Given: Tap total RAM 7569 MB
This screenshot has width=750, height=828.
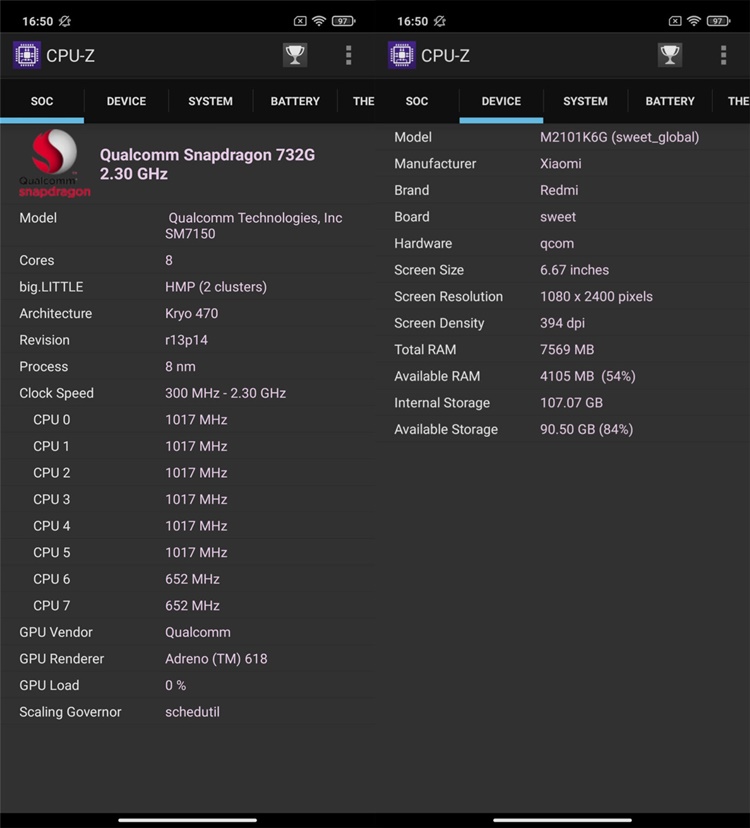Looking at the screenshot, I should tap(567, 350).
